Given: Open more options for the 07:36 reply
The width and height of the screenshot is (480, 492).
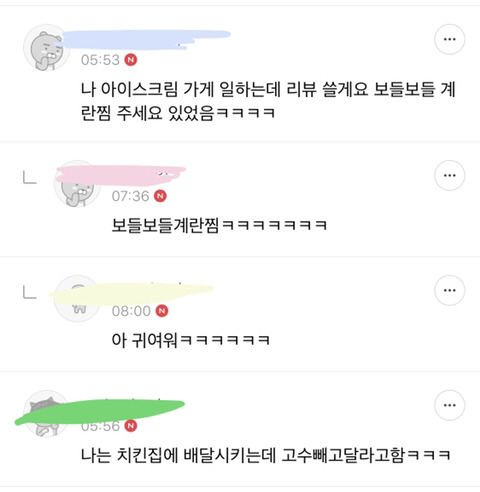Looking at the screenshot, I should pyautogui.click(x=450, y=175).
